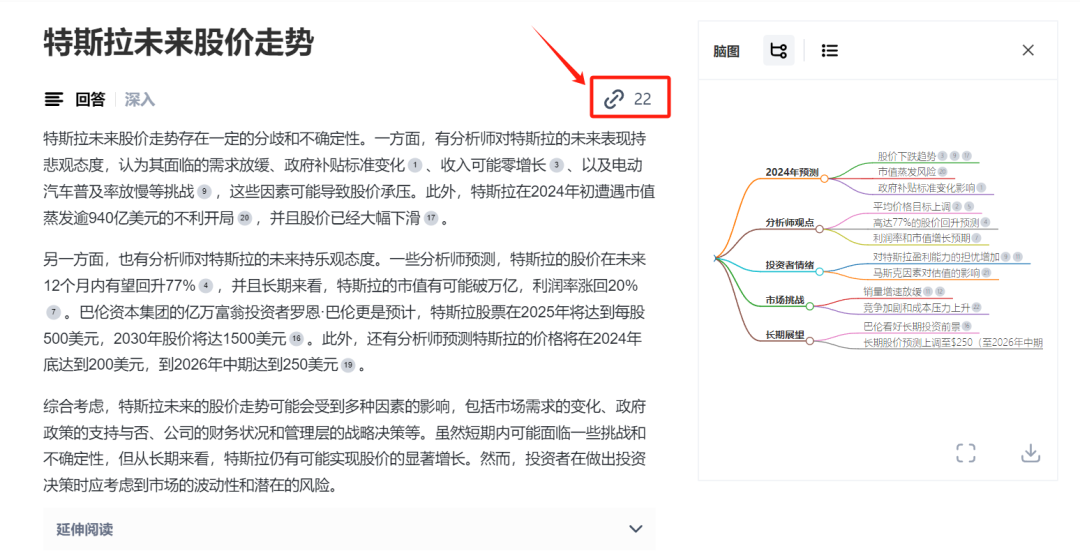
Task: Collapse the 长期展望 node circle
Action: coord(809,341)
